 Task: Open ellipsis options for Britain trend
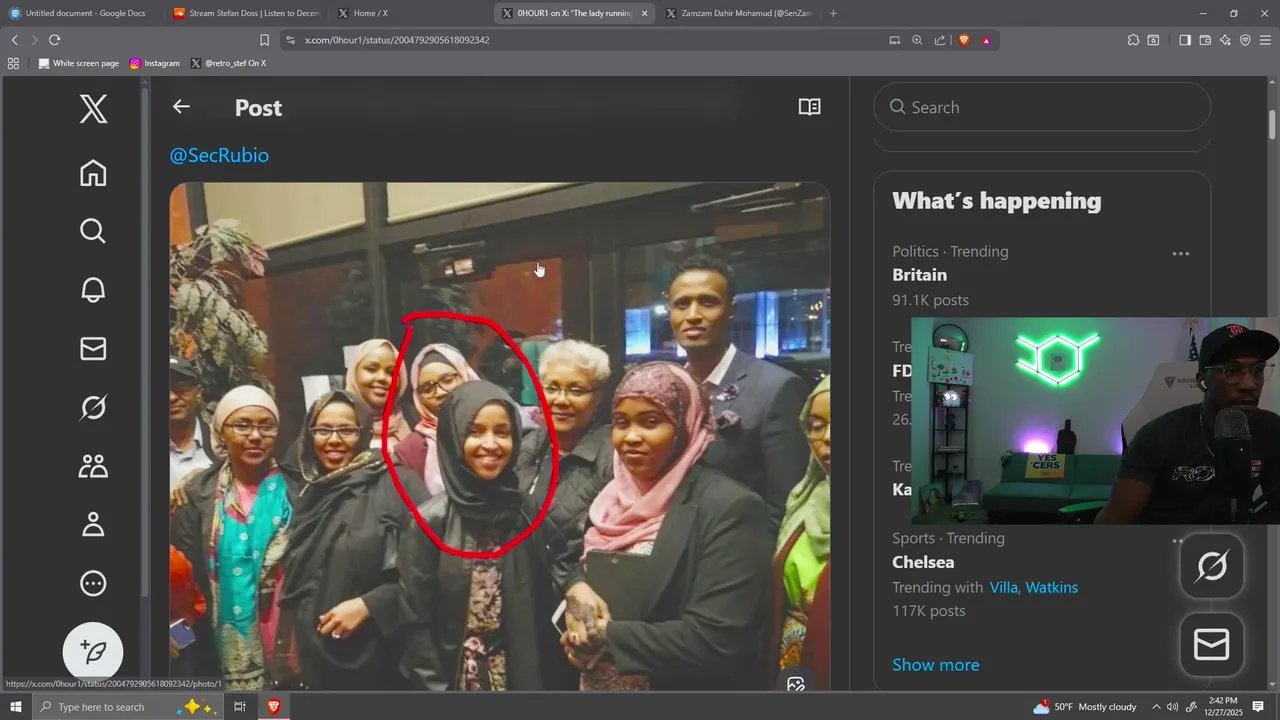[1181, 254]
